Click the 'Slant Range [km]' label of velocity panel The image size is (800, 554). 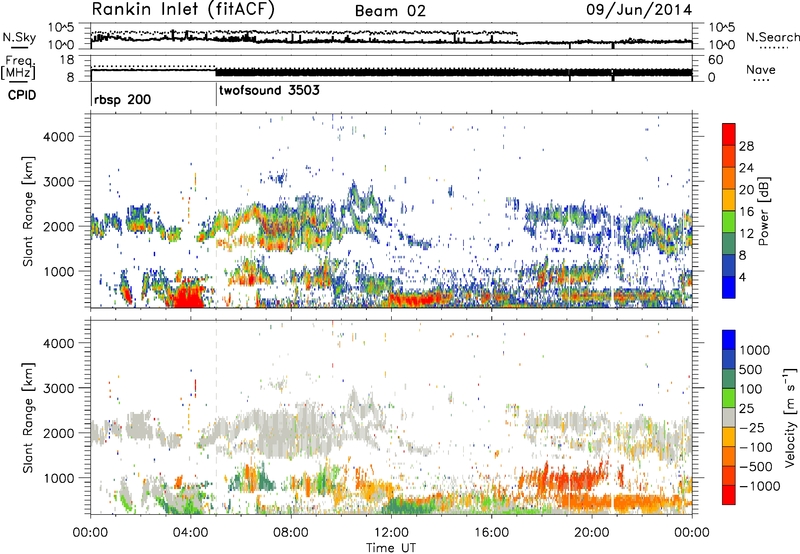28,418
